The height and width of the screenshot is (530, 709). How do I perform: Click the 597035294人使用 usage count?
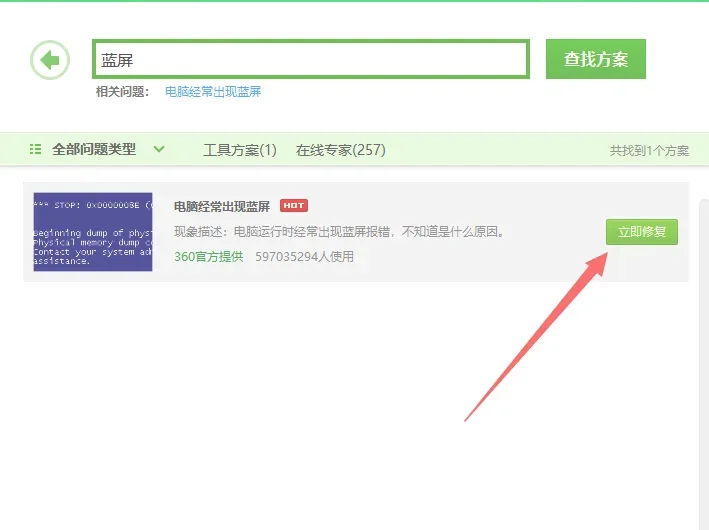pyautogui.click(x=304, y=256)
